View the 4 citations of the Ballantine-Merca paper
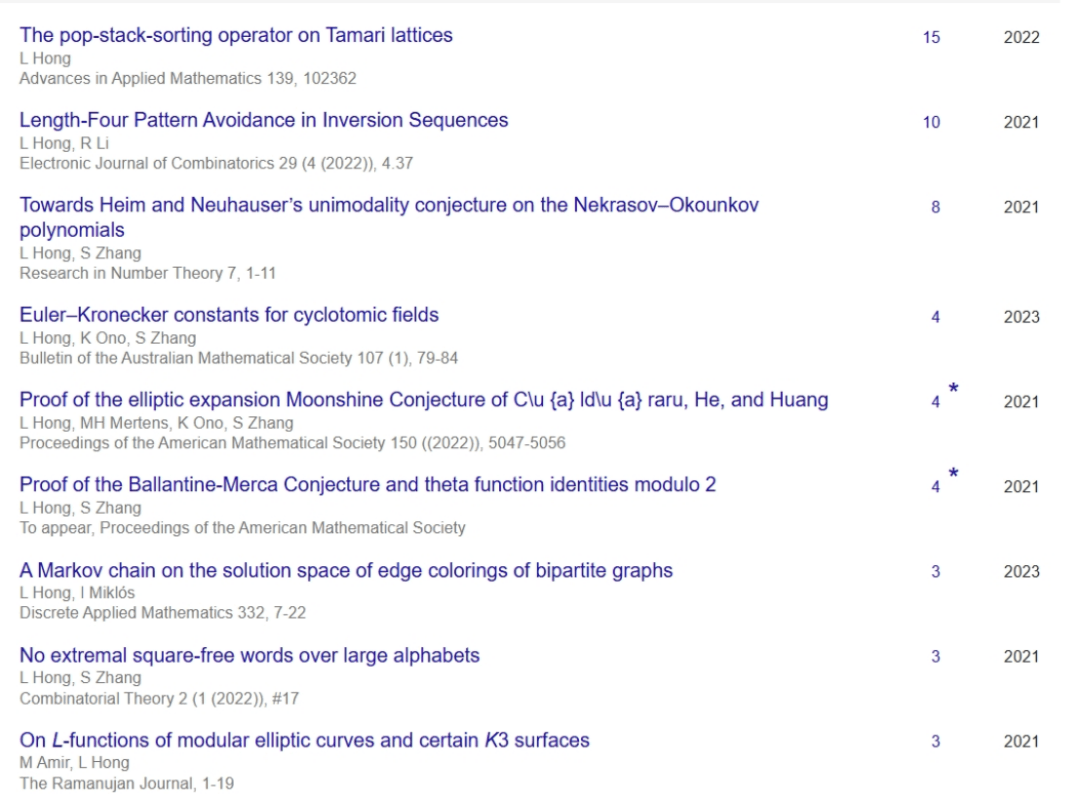The image size is (1080, 801). click(x=935, y=487)
